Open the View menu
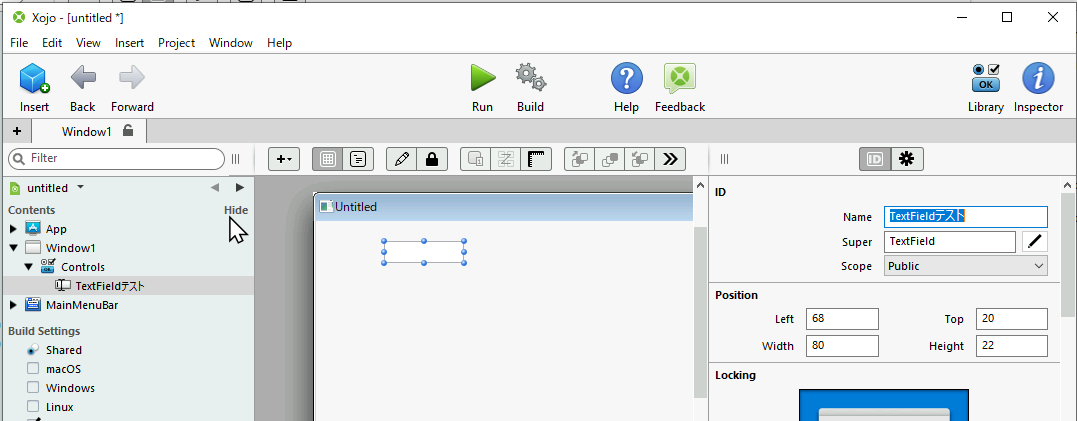Image resolution: width=1077 pixels, height=421 pixels. point(89,43)
